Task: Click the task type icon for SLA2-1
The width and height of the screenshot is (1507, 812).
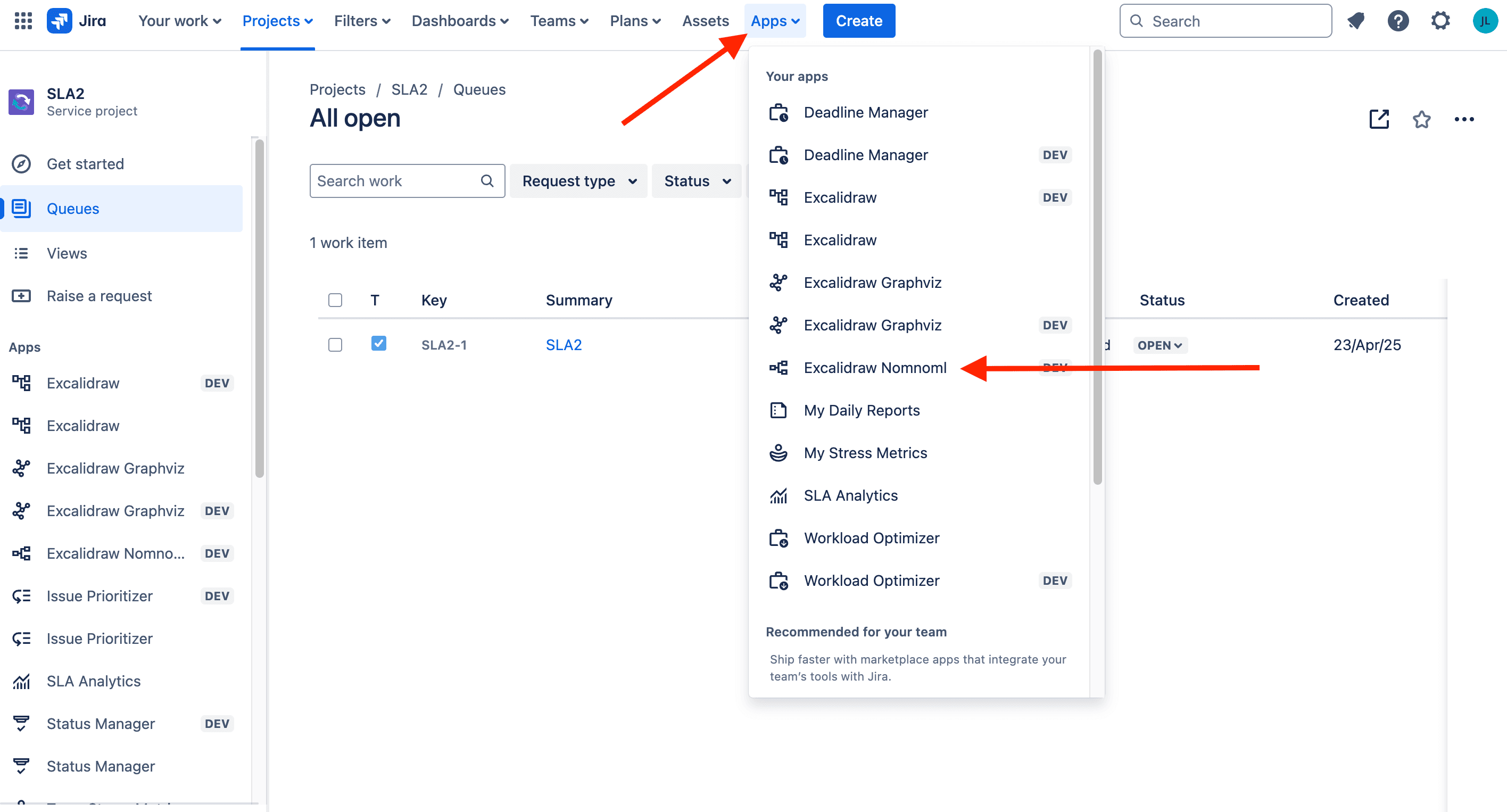Action: [378, 343]
